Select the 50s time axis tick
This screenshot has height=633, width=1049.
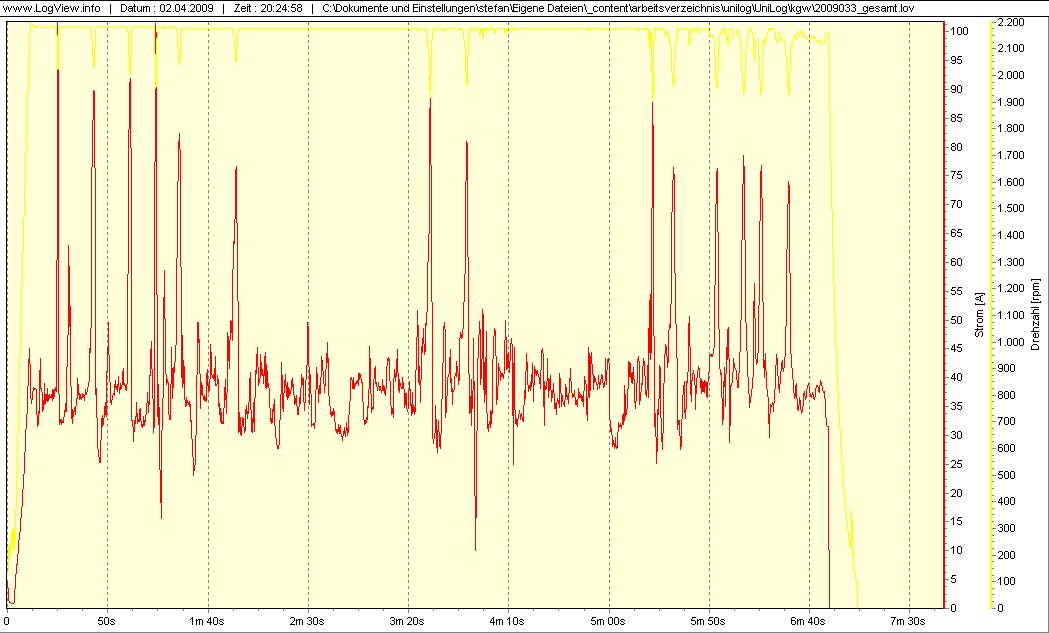click(107, 621)
